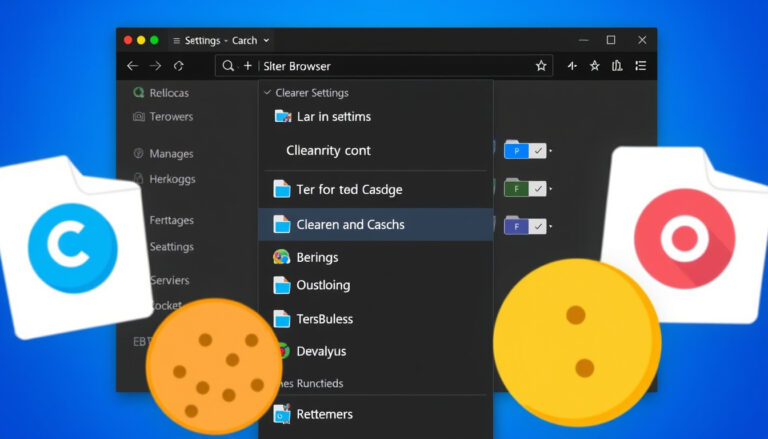
Task: Bookmark page with star inside address bar
Action: click(541, 66)
